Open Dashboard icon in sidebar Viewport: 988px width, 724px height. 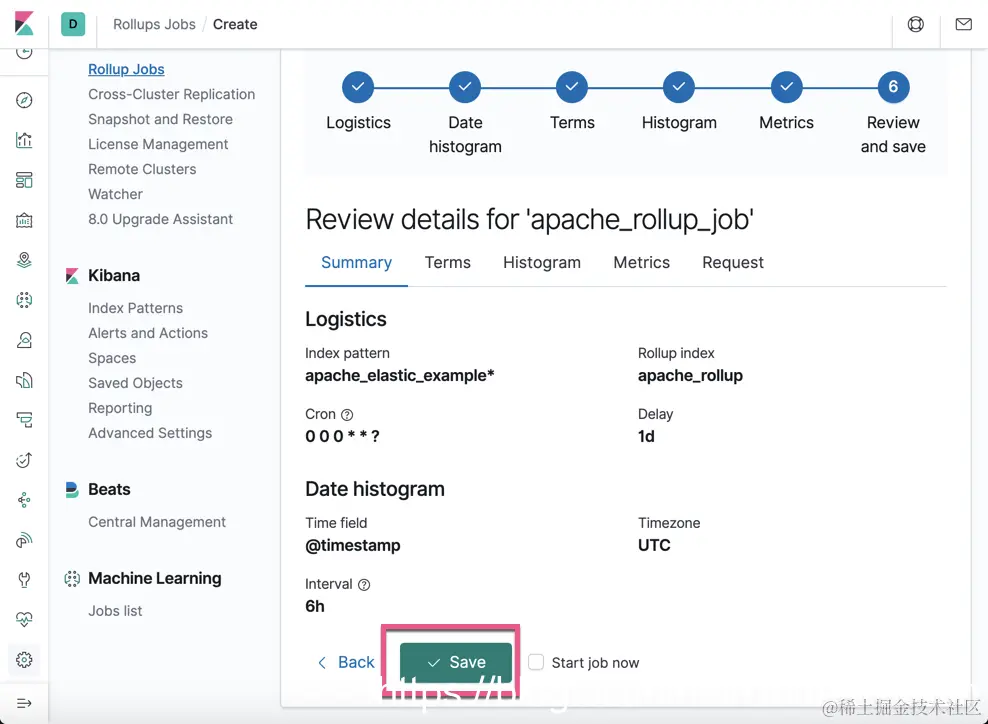24,180
